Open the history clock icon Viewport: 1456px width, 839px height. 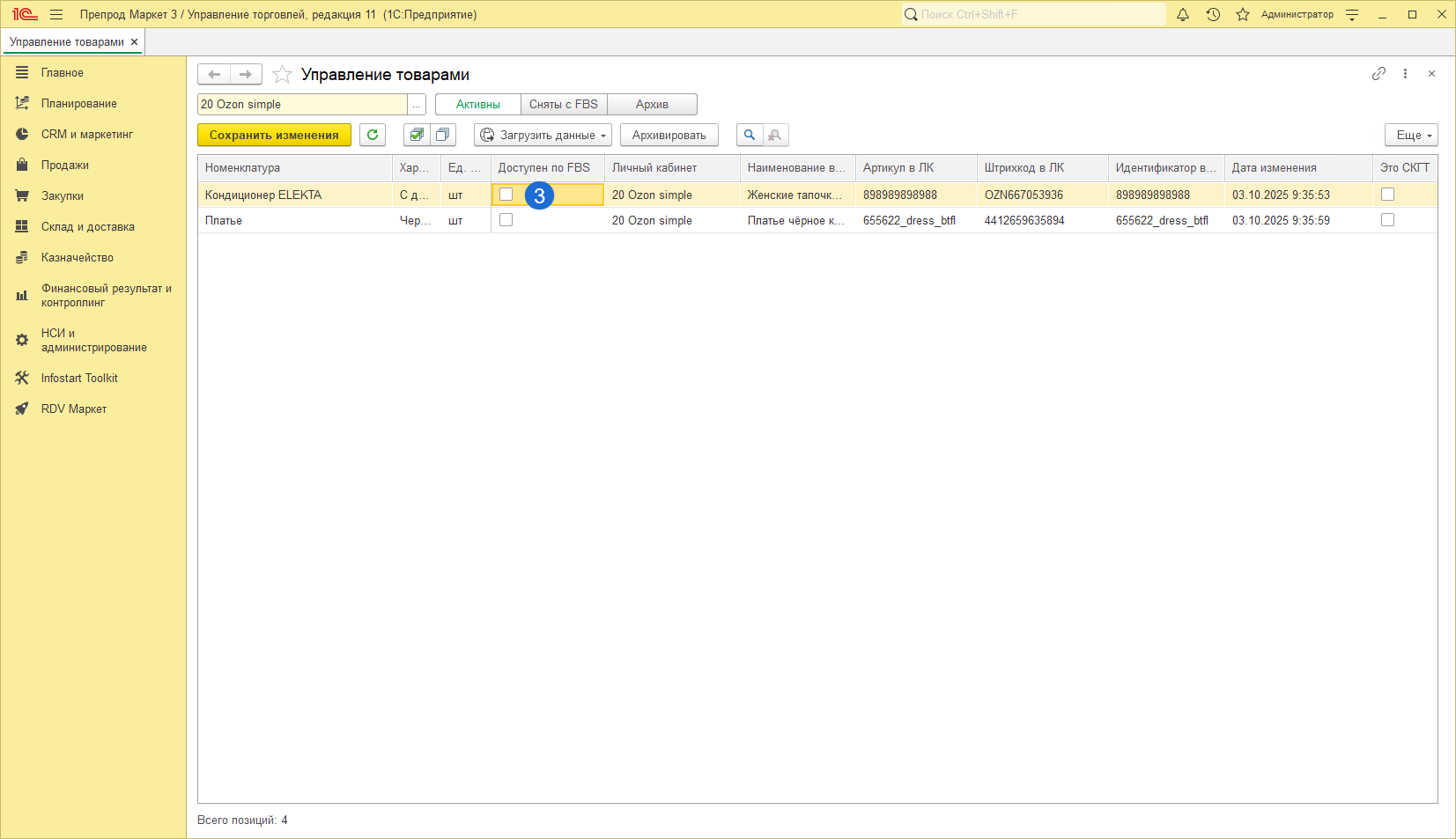coord(1213,14)
